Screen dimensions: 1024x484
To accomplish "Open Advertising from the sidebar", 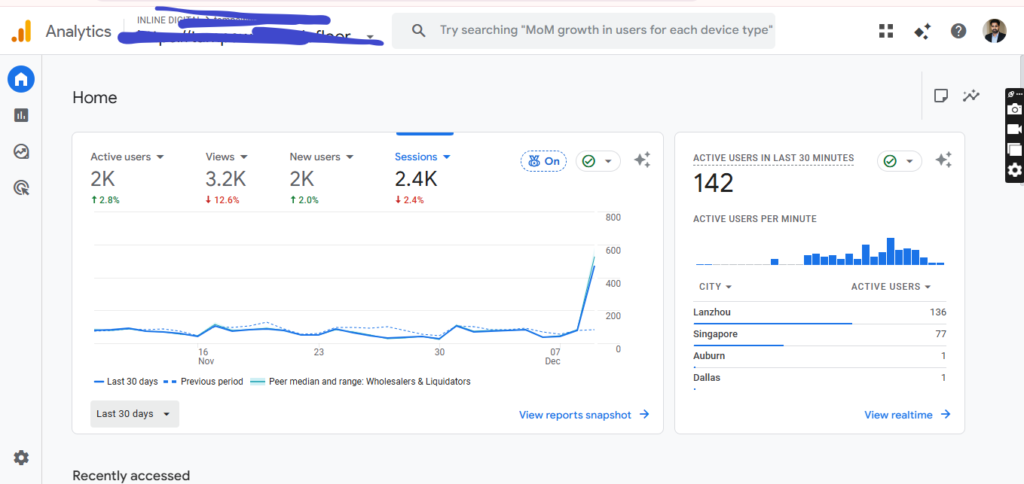I will point(21,188).
